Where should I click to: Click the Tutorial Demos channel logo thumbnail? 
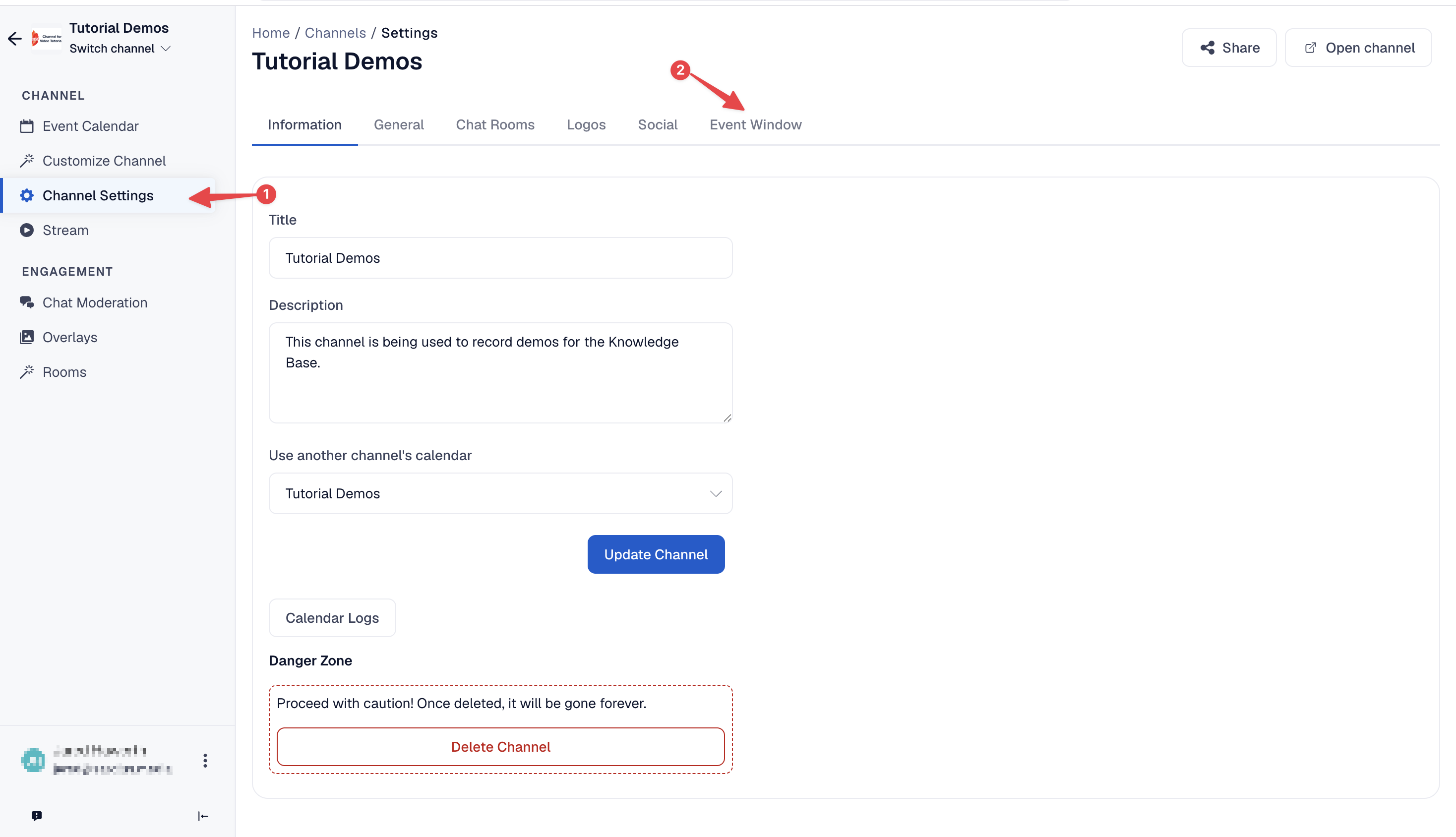click(x=47, y=39)
